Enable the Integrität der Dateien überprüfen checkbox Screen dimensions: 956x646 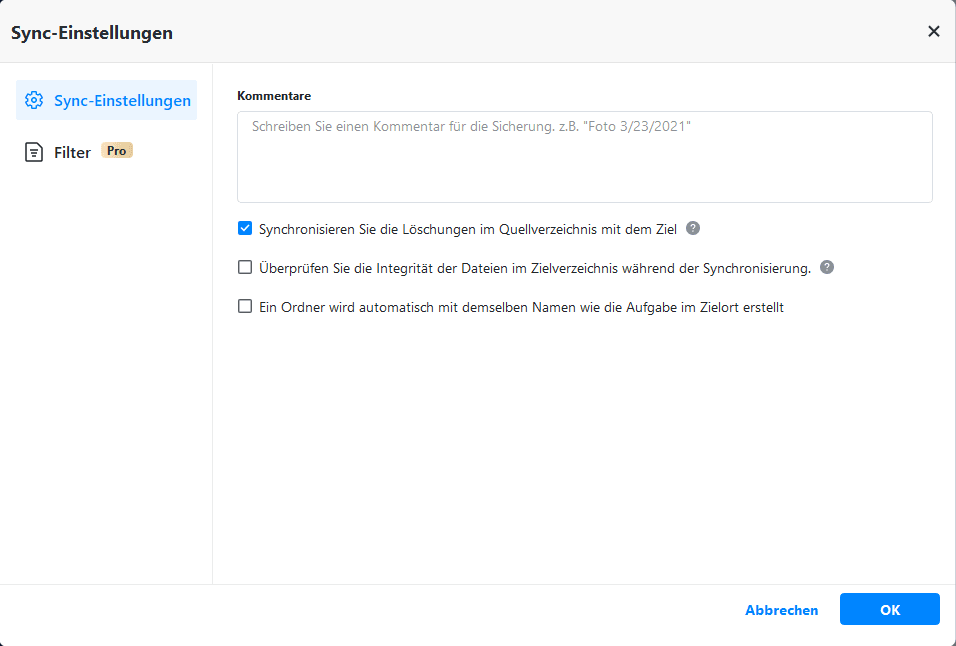245,268
